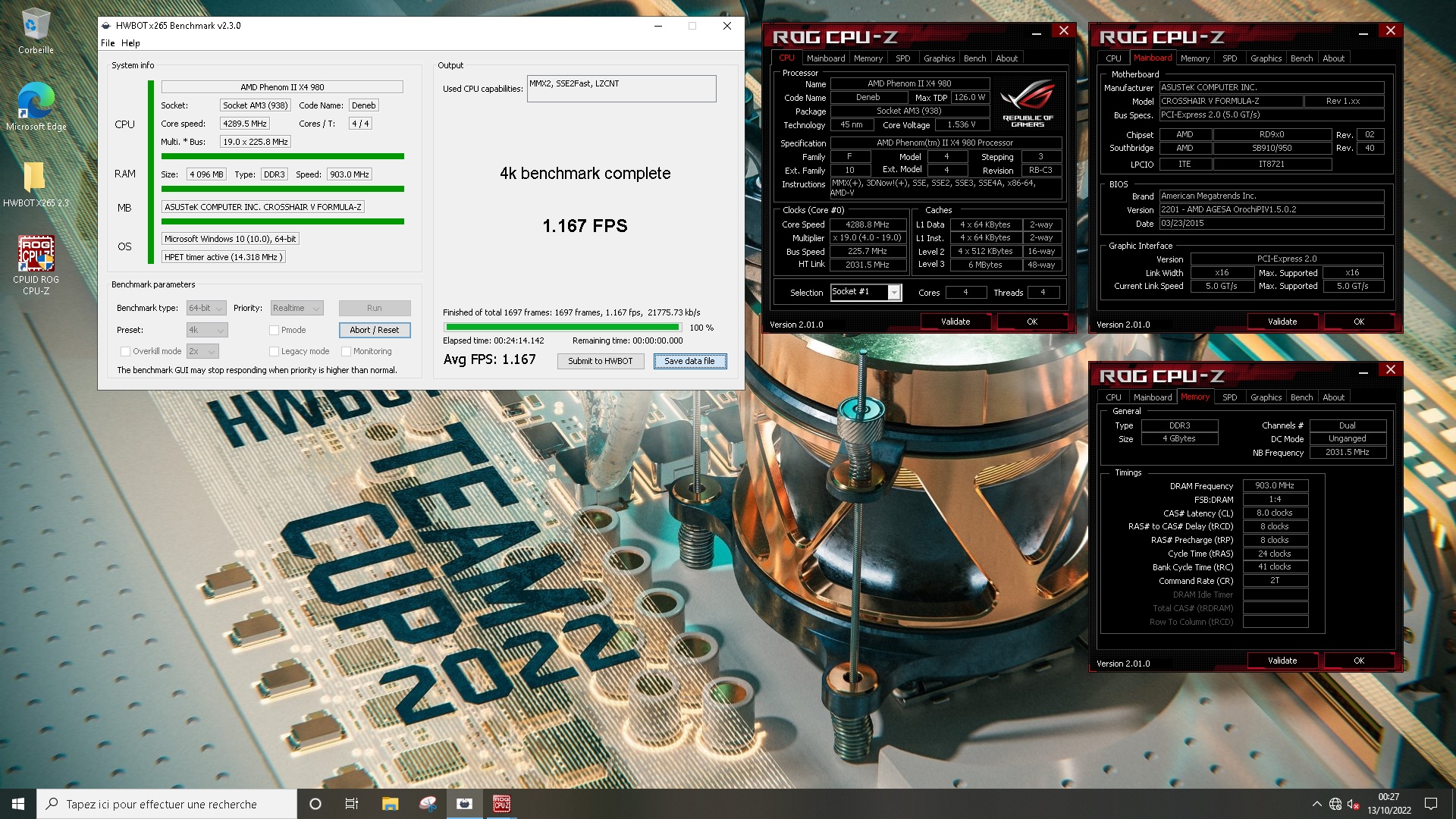Click the muted volume tray icon
1456x819 pixels.
1353,804
